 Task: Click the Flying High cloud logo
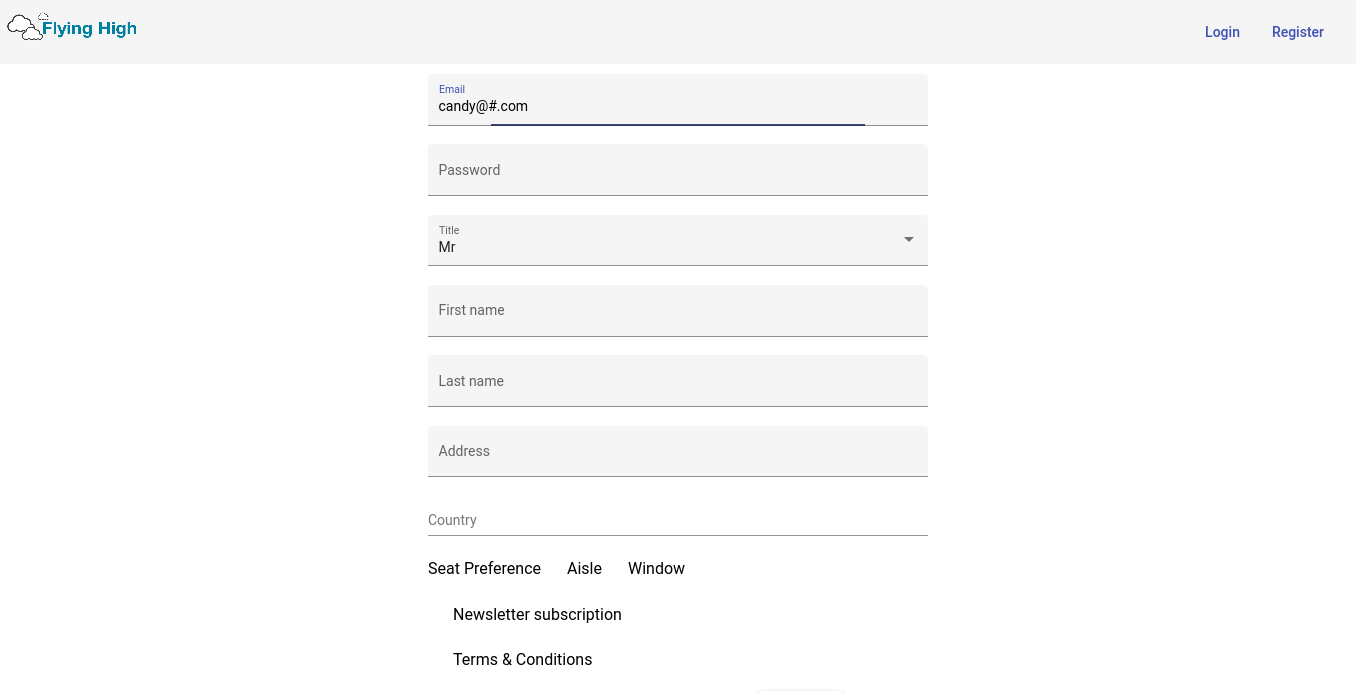point(72,27)
